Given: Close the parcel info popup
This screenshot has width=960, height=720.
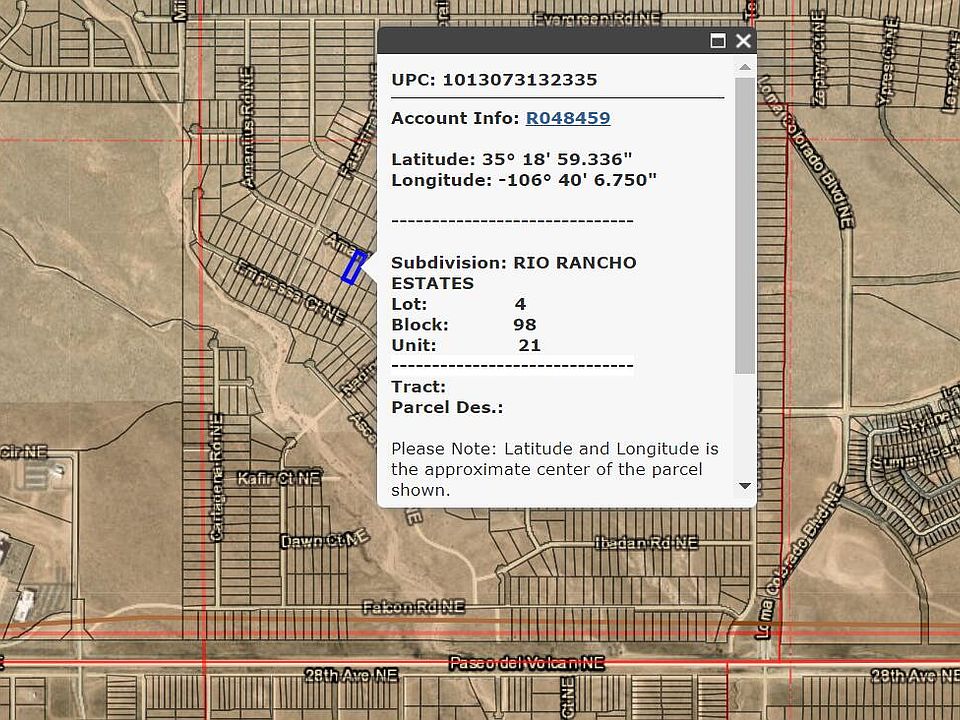Looking at the screenshot, I should click(x=743, y=41).
